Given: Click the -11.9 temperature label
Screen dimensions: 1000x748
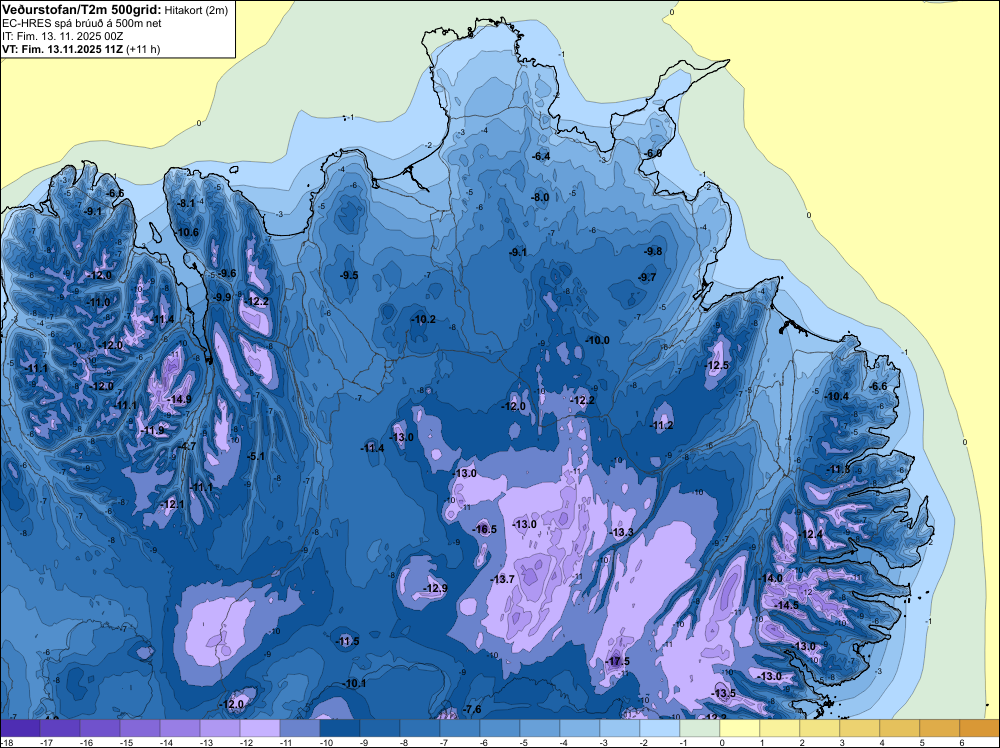Looking at the screenshot, I should pyautogui.click(x=152, y=430).
